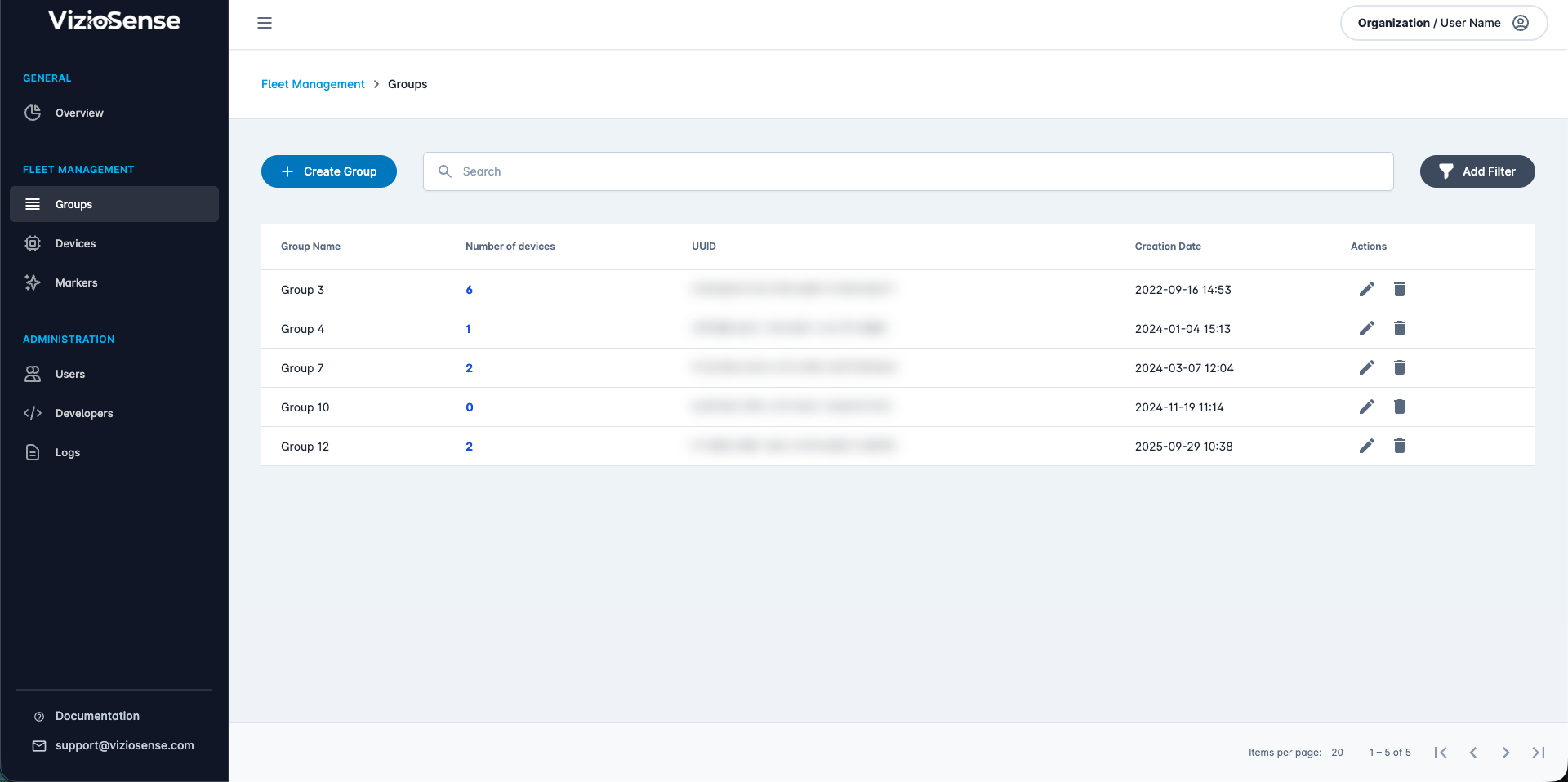This screenshot has width=1568, height=782.
Task: Click the Logs document icon
Action: [x=33, y=452]
